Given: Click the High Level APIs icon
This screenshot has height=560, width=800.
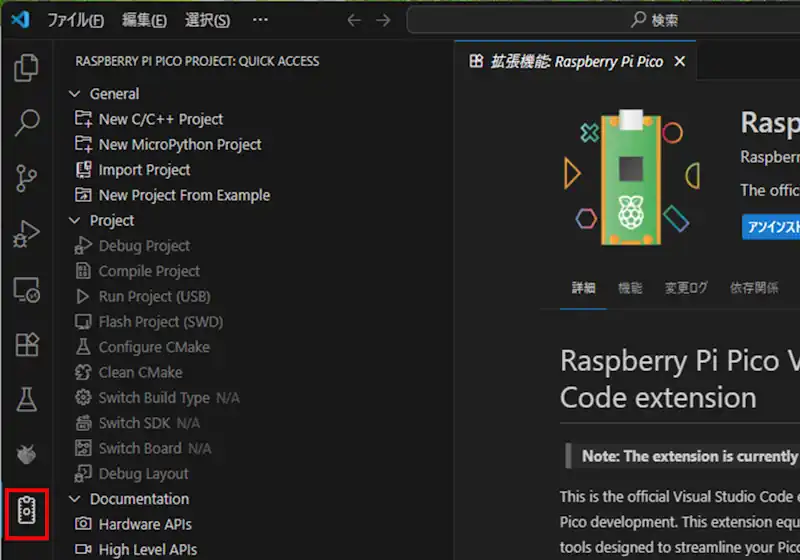Looking at the screenshot, I should 83,549.
